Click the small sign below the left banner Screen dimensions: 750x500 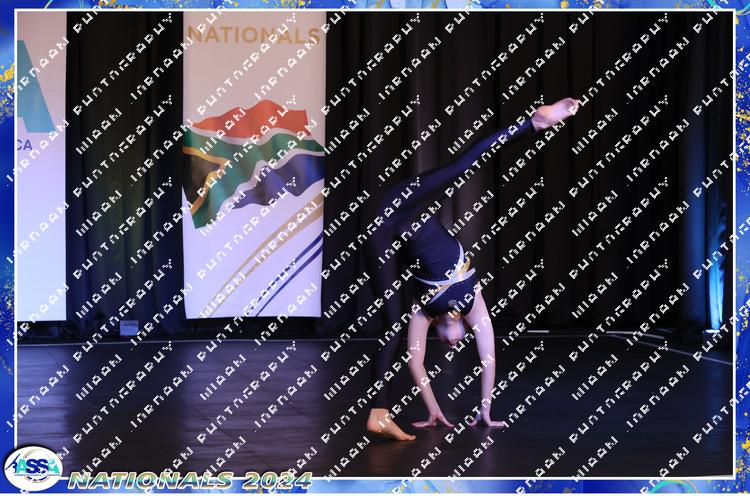[128, 327]
